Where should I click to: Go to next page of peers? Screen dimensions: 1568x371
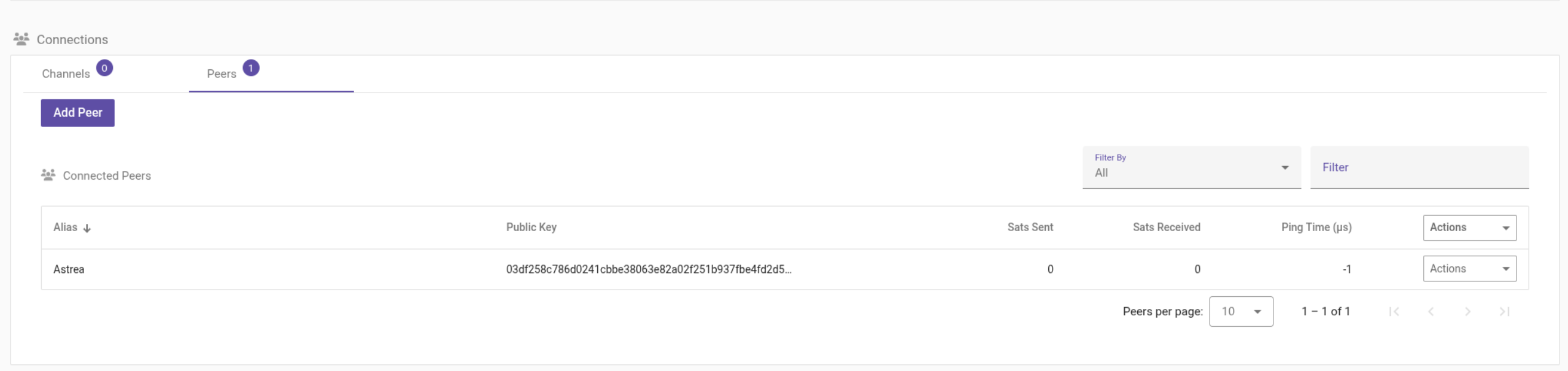coord(1468,312)
